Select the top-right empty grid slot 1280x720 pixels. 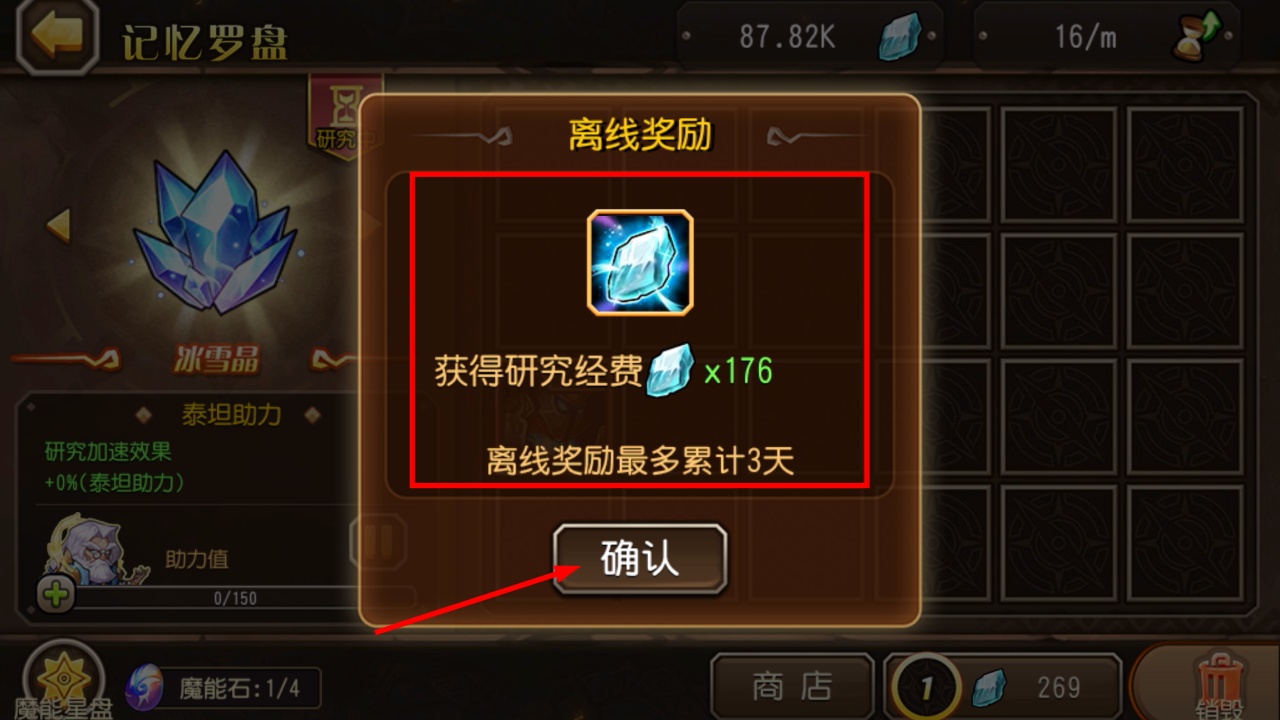coord(1185,165)
